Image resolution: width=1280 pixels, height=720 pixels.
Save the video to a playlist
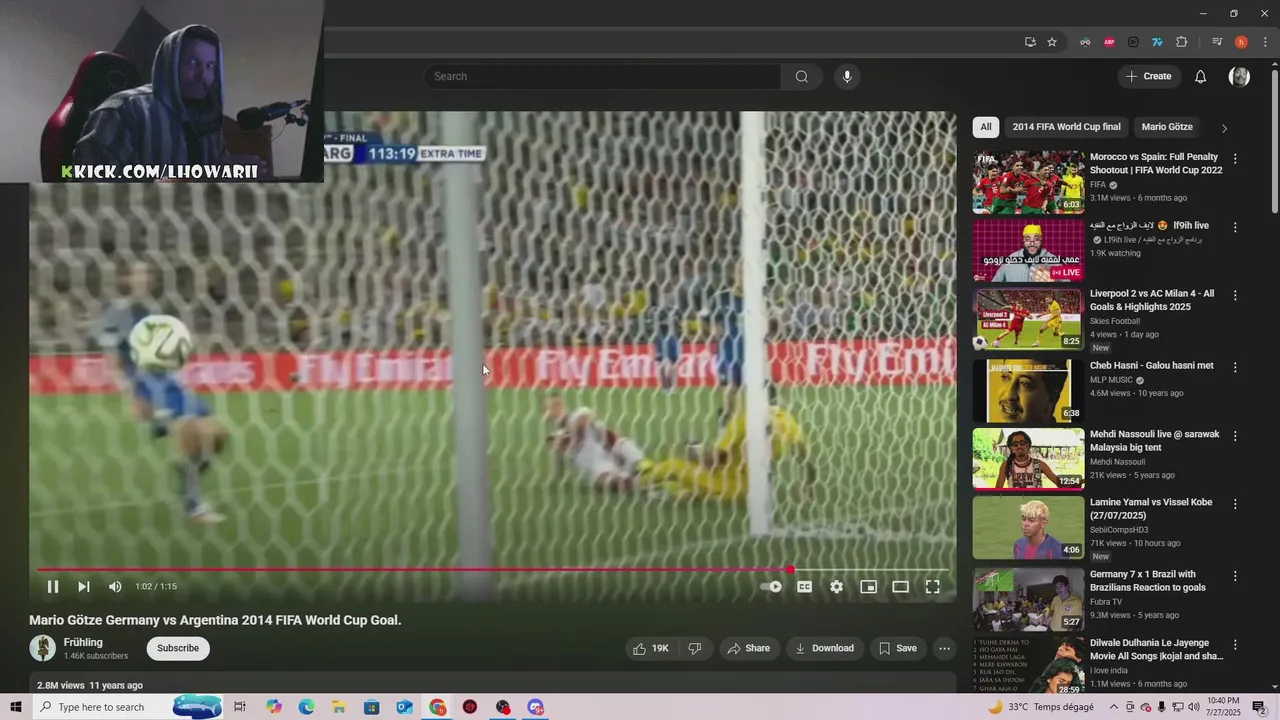click(x=898, y=648)
